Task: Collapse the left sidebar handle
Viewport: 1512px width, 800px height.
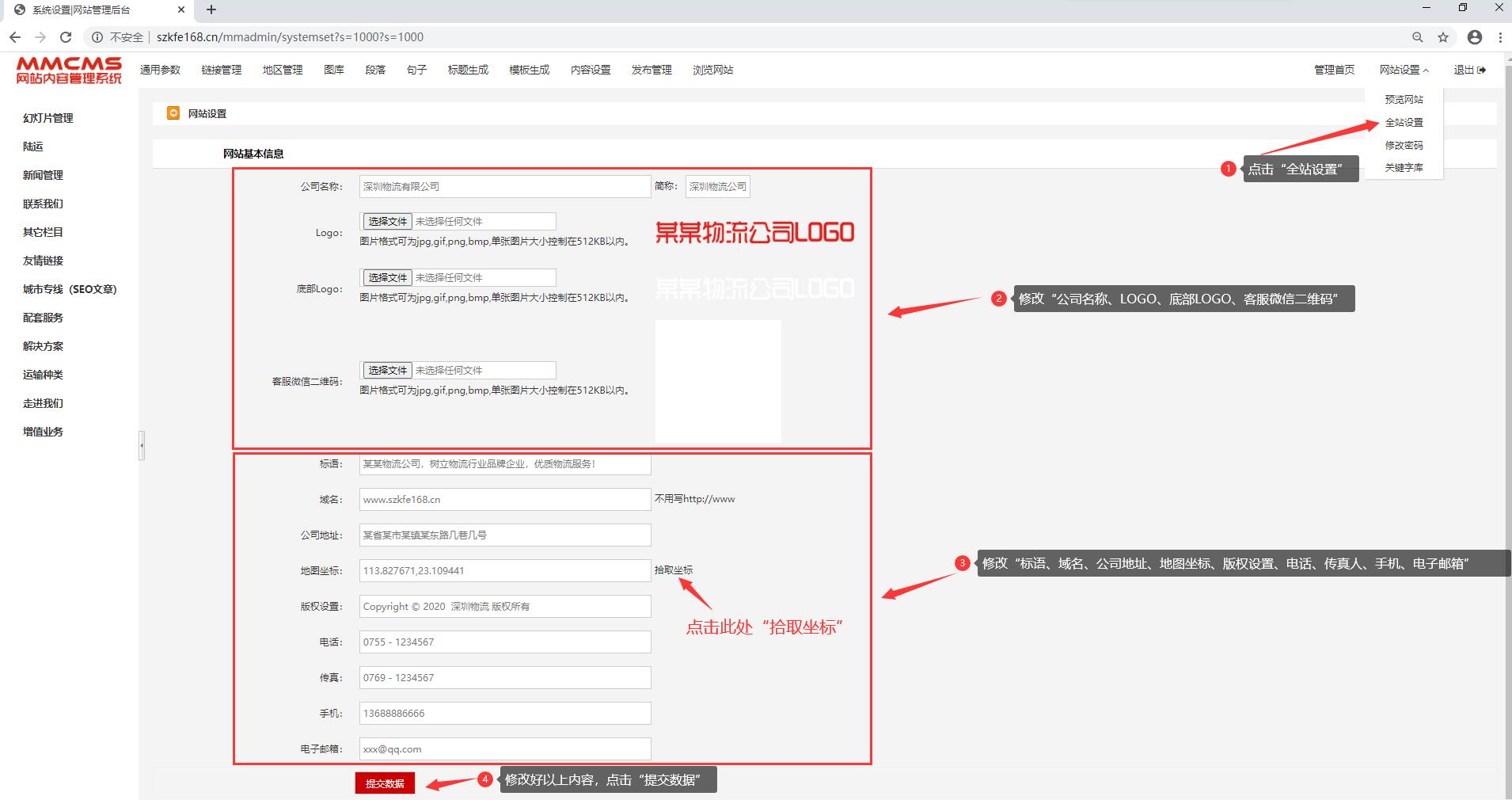Action: pos(142,445)
